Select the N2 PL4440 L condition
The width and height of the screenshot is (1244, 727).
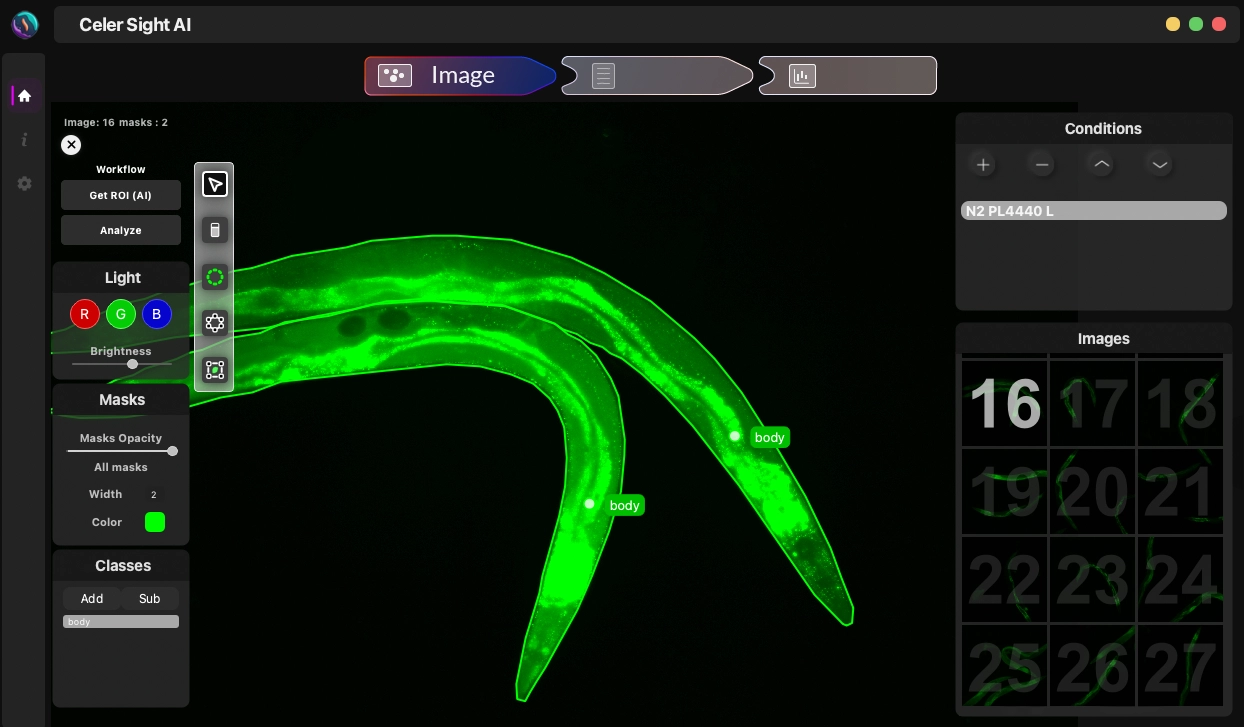coord(1093,211)
